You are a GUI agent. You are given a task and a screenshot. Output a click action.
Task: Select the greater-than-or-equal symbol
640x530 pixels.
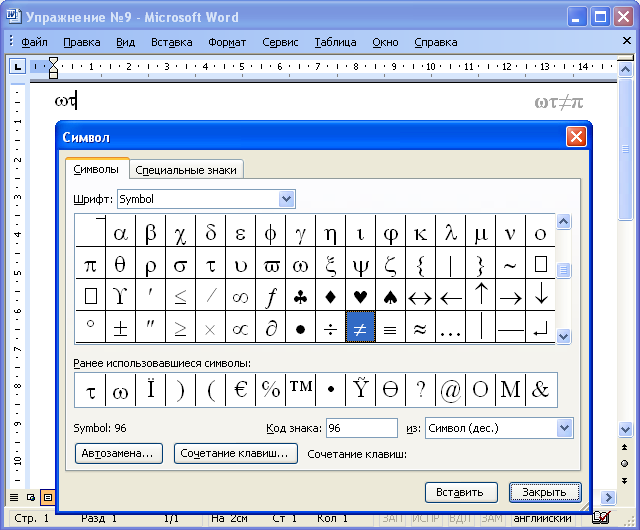pos(180,327)
